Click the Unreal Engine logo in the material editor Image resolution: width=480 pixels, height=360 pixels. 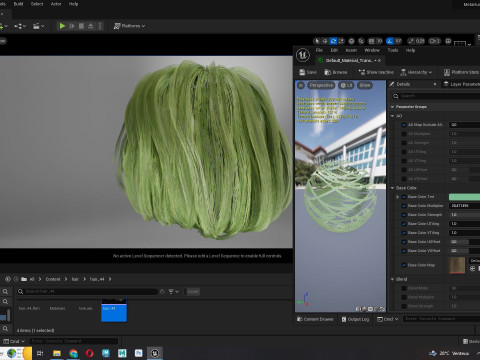[x=303, y=55]
